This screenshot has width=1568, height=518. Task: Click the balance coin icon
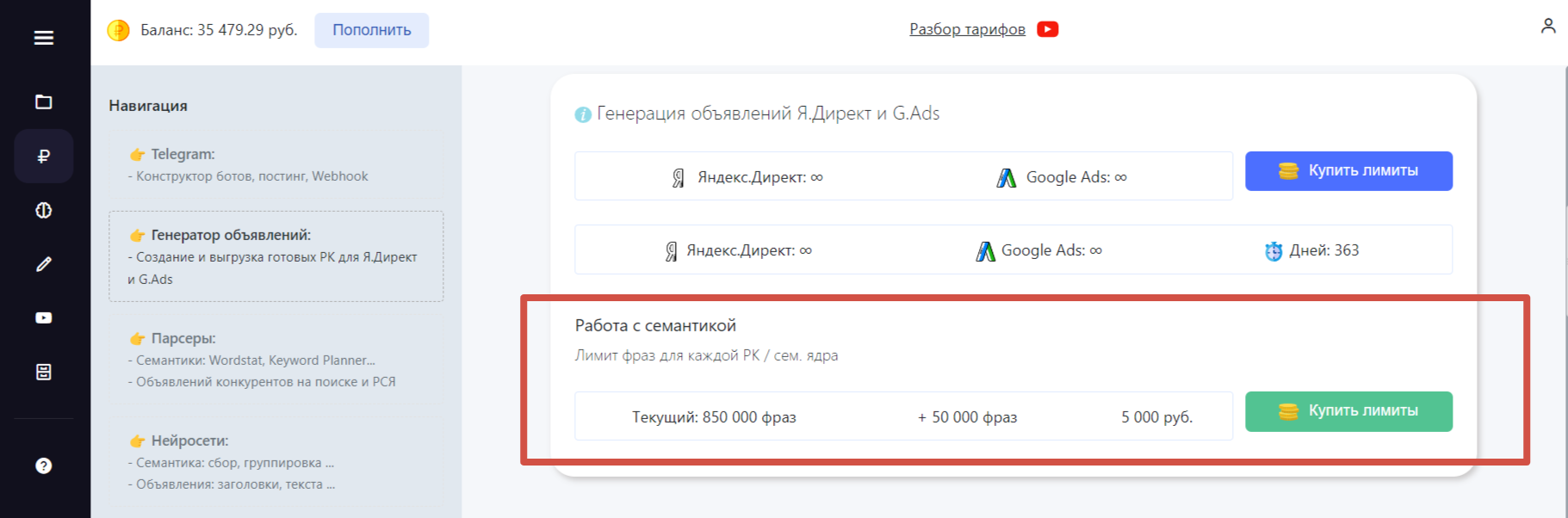click(x=118, y=30)
